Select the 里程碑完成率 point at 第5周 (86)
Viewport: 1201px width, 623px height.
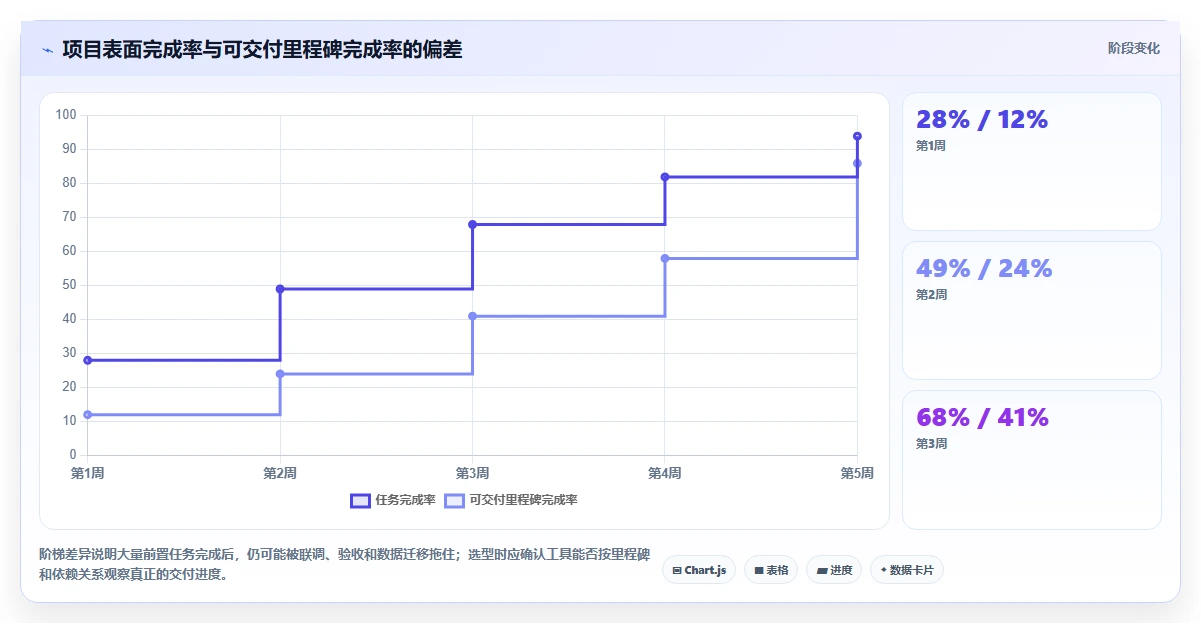tap(857, 163)
